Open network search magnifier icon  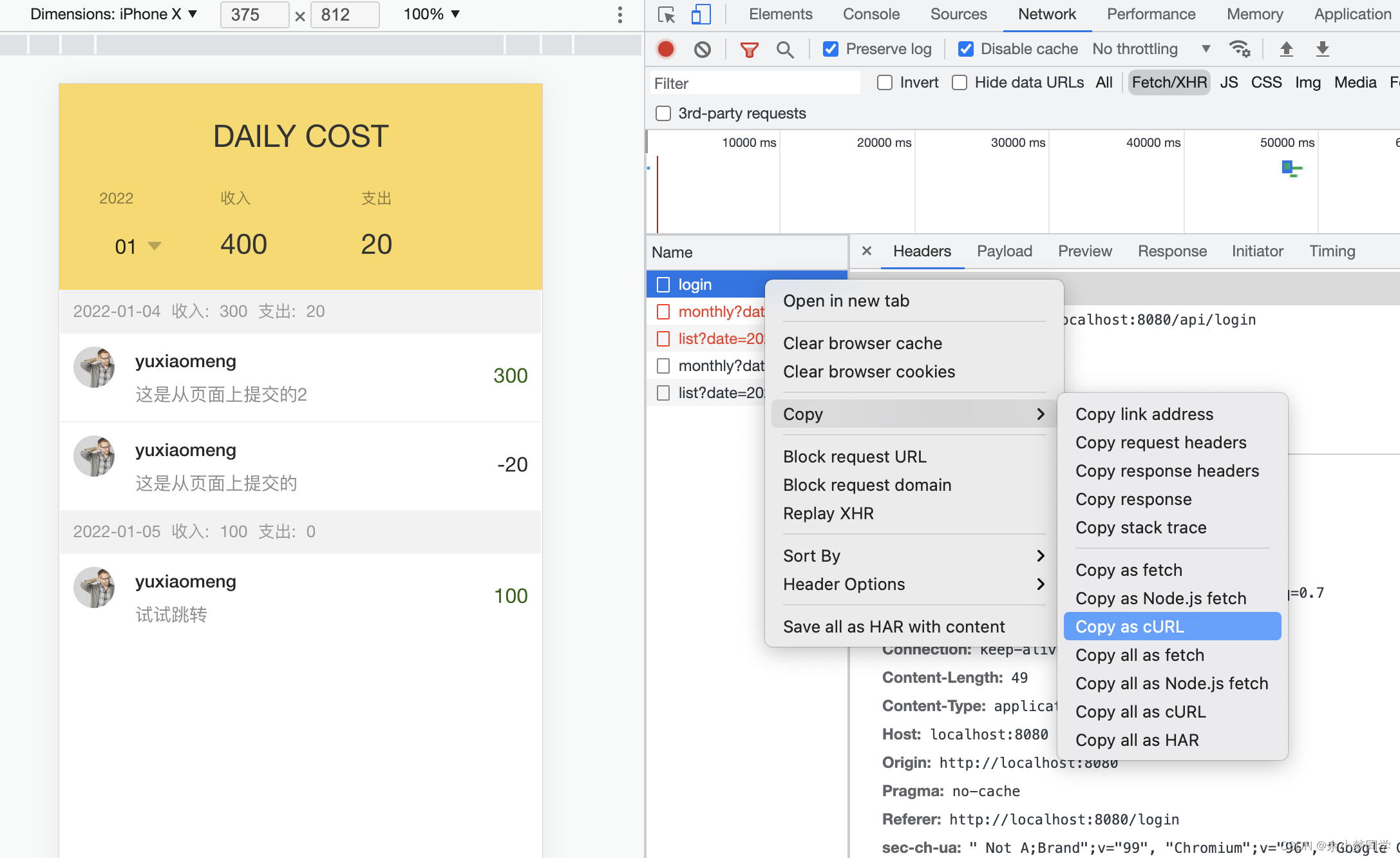click(785, 50)
